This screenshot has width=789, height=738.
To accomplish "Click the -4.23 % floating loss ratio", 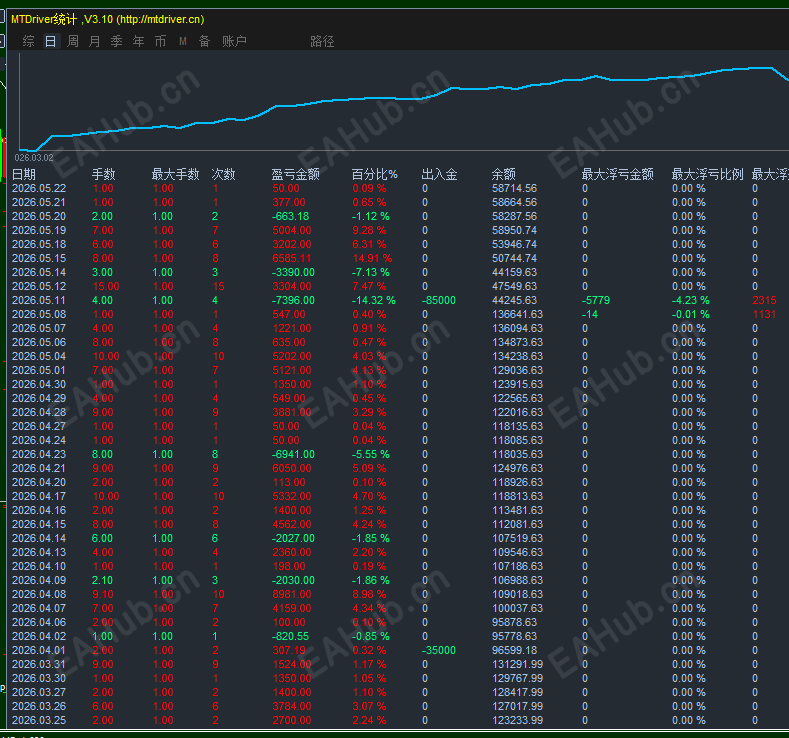I will click(x=691, y=300).
